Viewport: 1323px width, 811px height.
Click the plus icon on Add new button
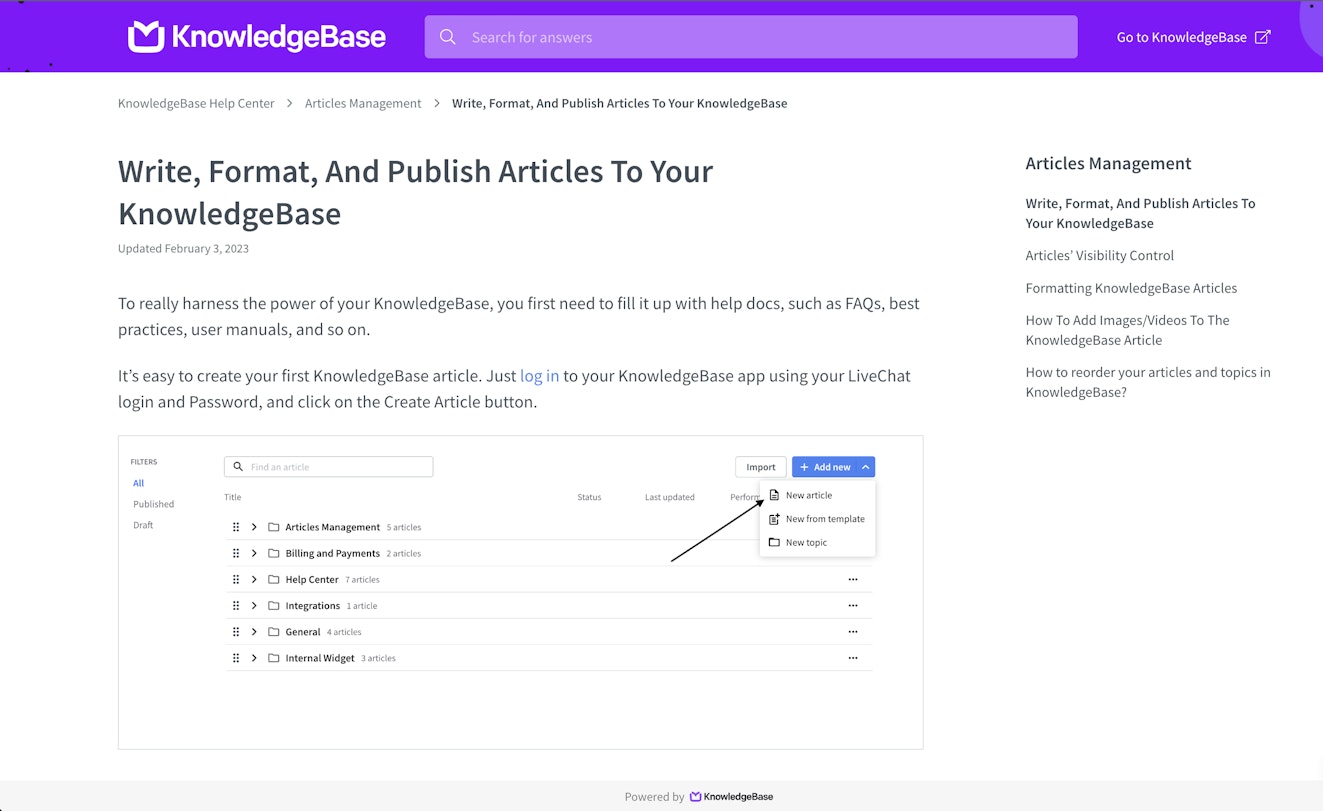[804, 467]
